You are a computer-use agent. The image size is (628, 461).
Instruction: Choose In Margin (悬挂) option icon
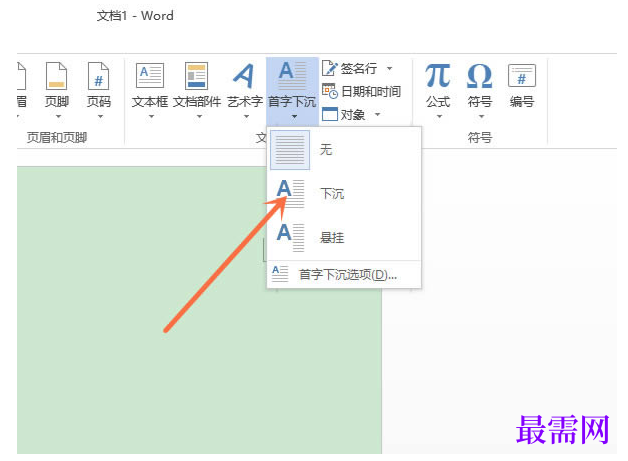(290, 237)
